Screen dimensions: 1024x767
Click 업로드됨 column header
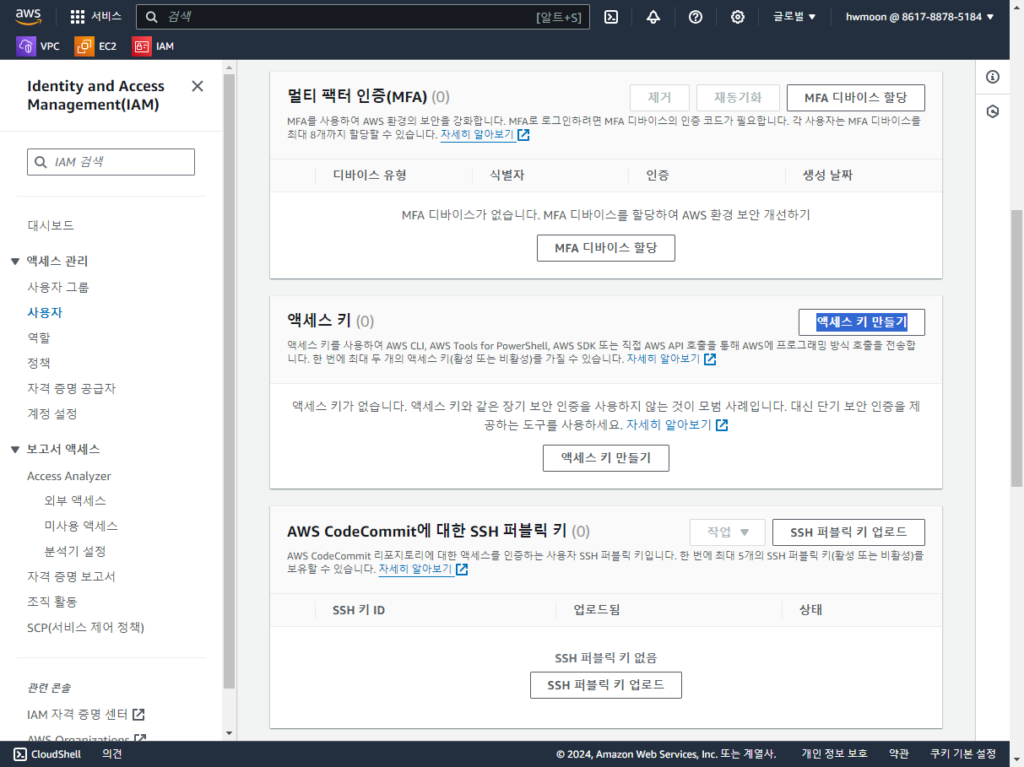click(x=597, y=610)
